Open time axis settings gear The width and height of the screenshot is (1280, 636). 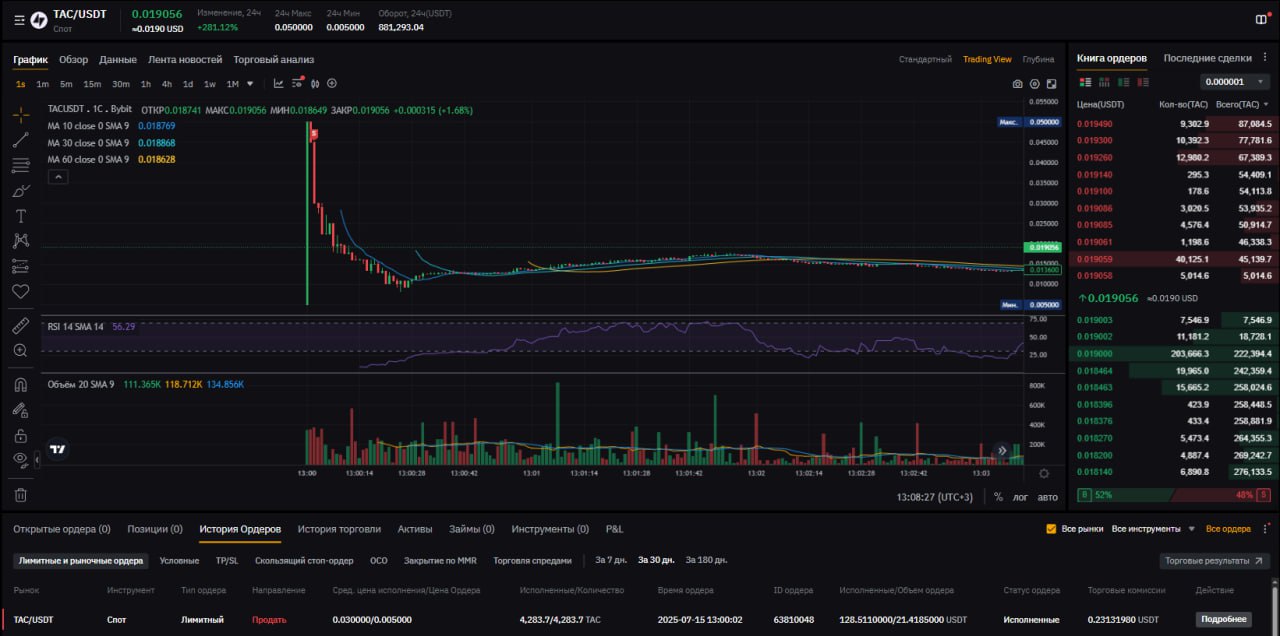pos(1044,473)
